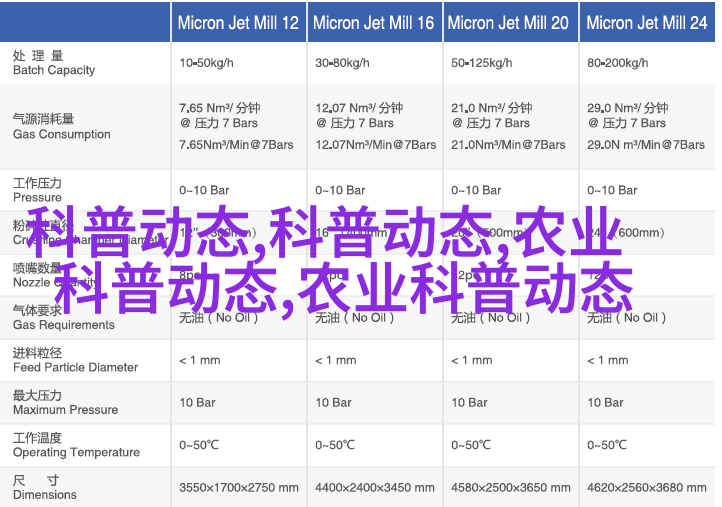Image resolution: width=722 pixels, height=507 pixels.
Task: Select 0~50℃ temperature under Jet Mill 24
Action: [607, 445]
